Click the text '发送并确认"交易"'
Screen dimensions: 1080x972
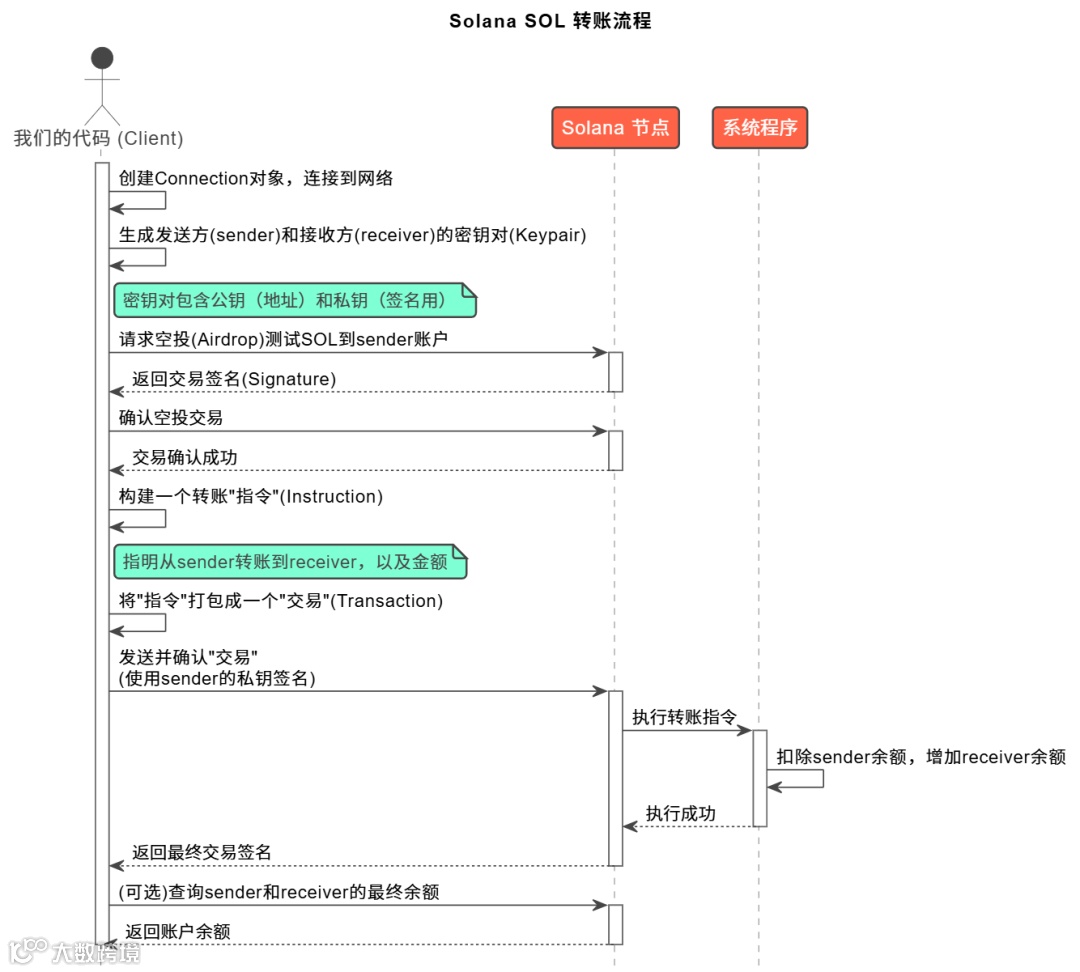coord(188,657)
